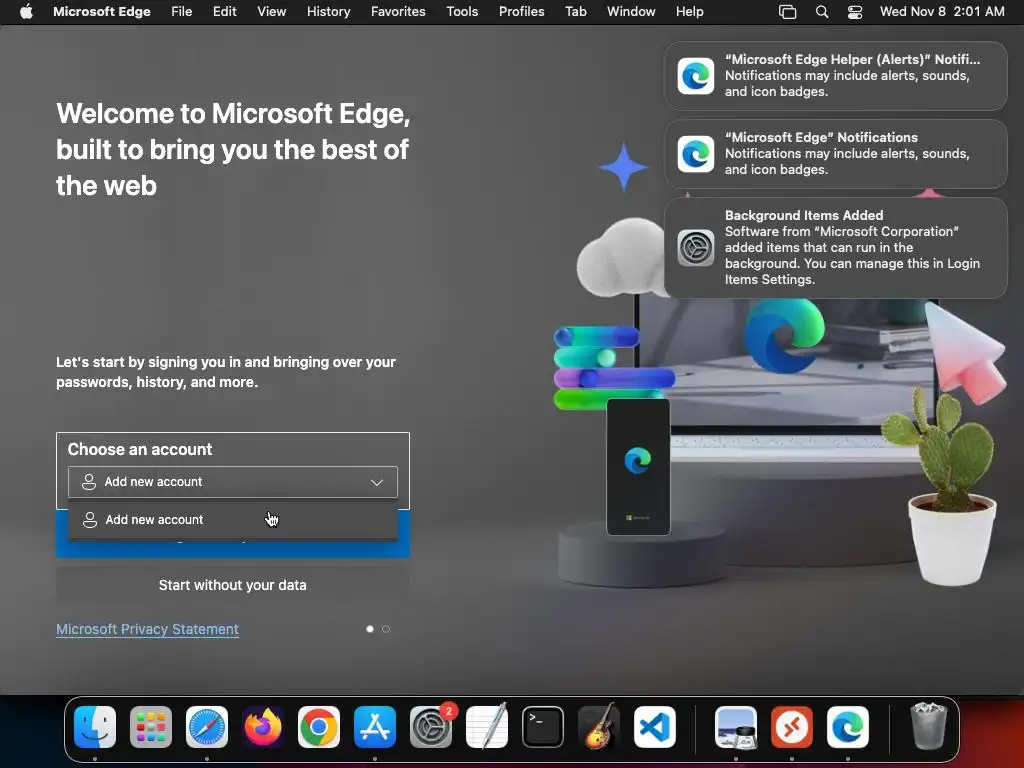Click Microsoft Edge icon in the Dock
1024x768 pixels.
(x=848, y=727)
